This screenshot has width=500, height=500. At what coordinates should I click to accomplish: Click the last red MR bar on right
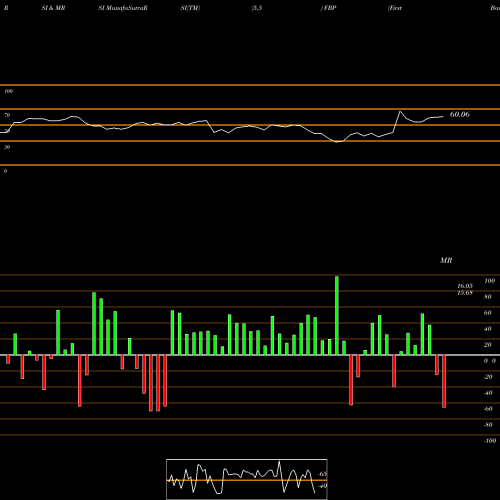coord(444,381)
